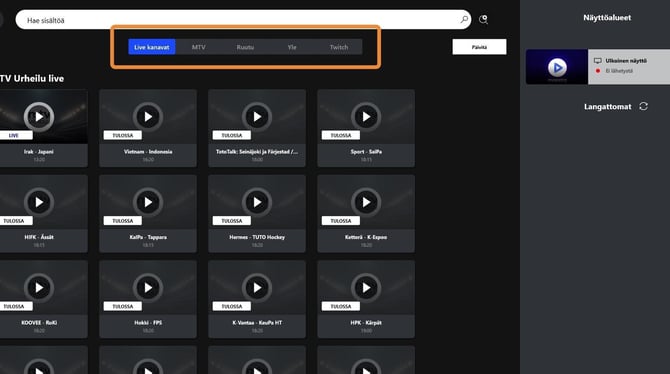Switch to the Twitch tab
670x374 pixels.
339,47
